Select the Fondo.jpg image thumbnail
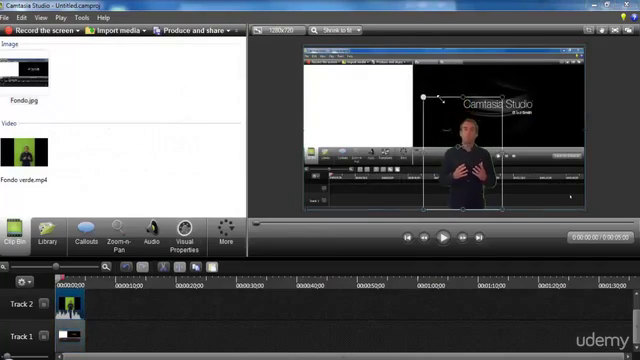 point(24,72)
